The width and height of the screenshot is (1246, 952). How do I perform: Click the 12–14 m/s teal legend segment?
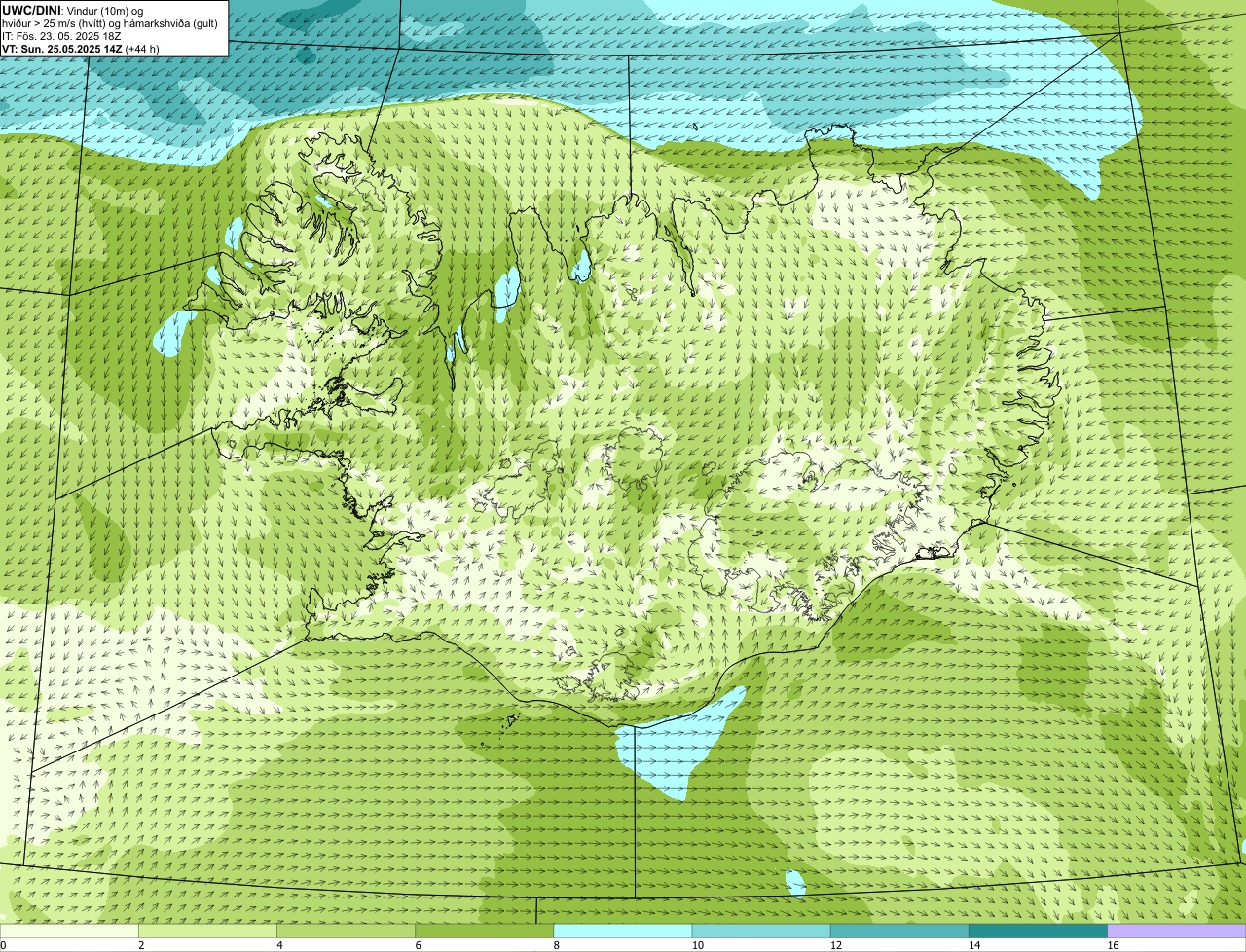899,932
